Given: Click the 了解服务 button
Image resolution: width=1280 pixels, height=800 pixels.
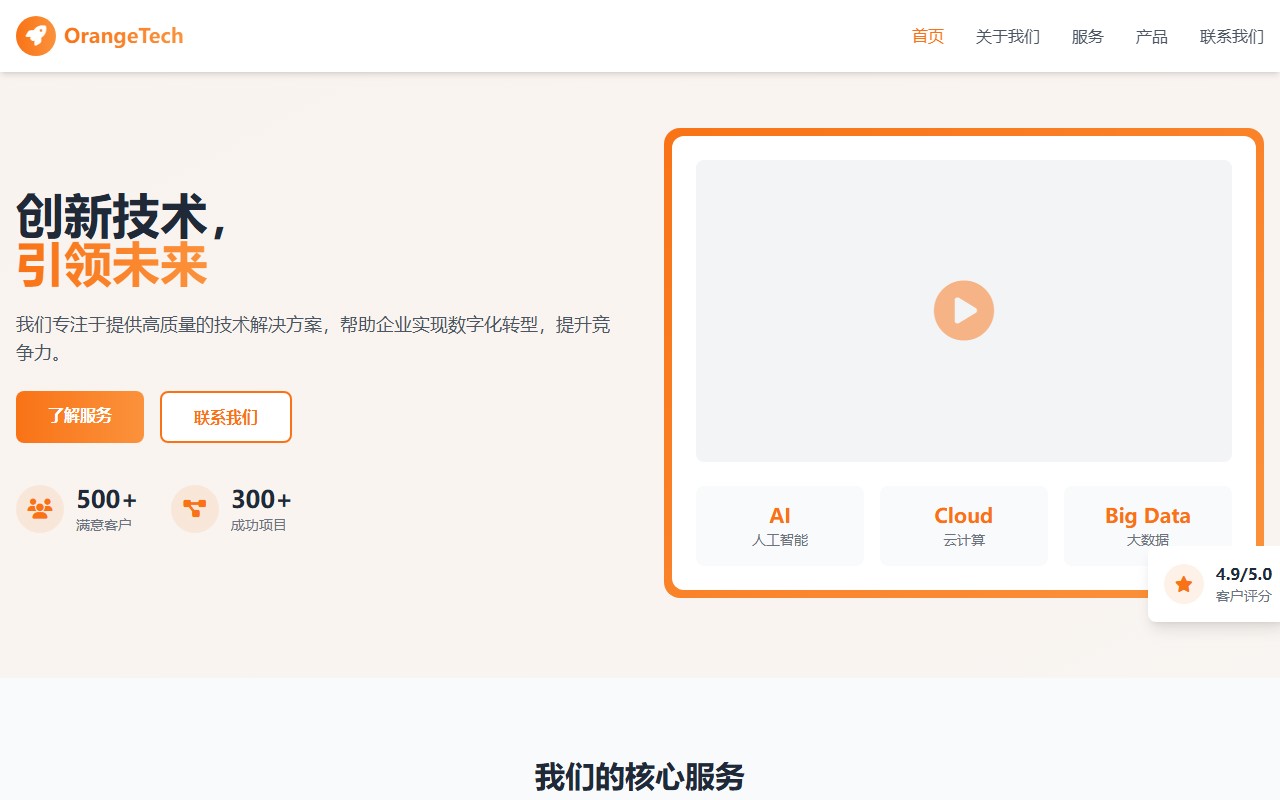Looking at the screenshot, I should point(79,416).
